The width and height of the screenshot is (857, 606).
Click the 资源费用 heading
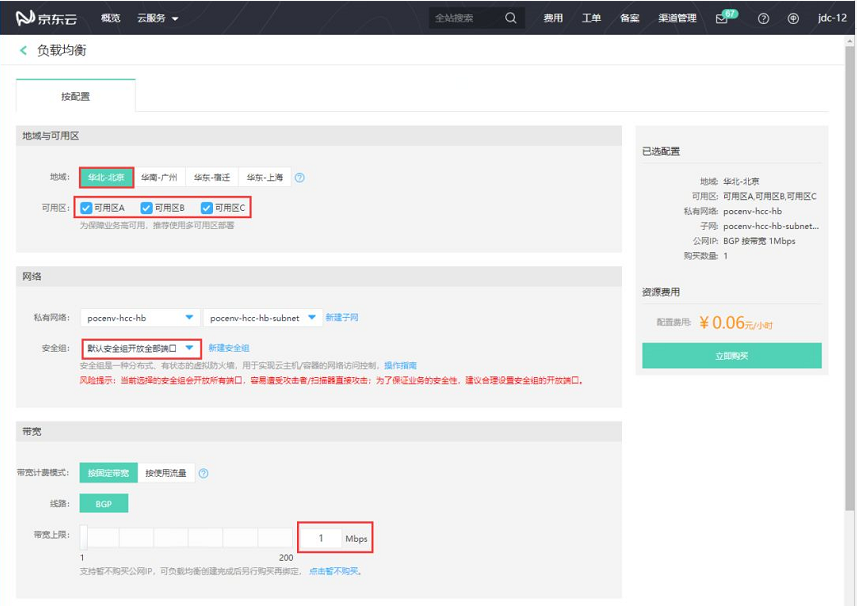coord(661,292)
